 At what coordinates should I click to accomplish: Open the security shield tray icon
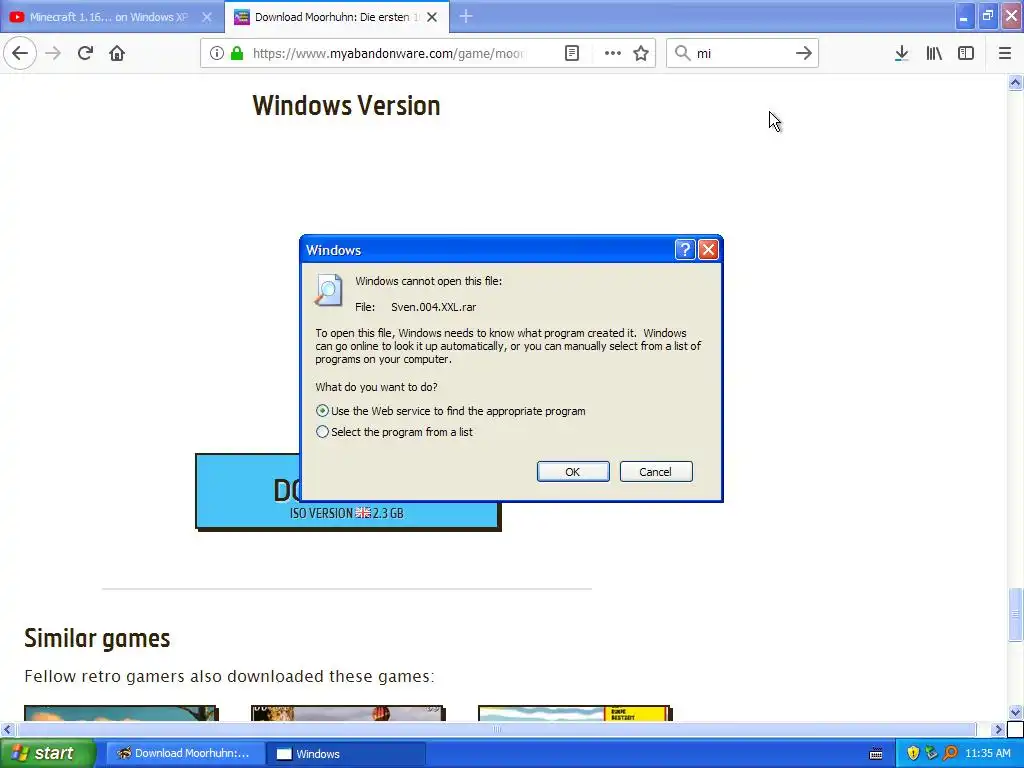pyautogui.click(x=912, y=754)
